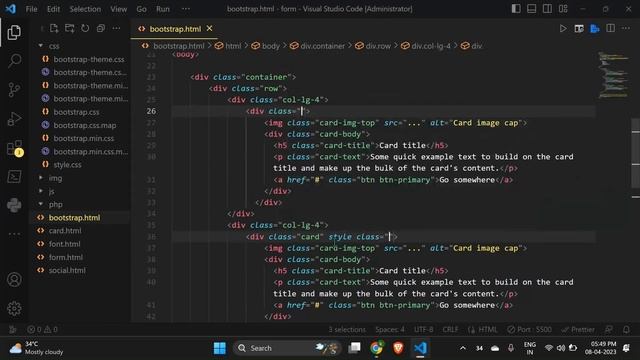
Task: Open the Manage settings gear
Action: point(14,308)
